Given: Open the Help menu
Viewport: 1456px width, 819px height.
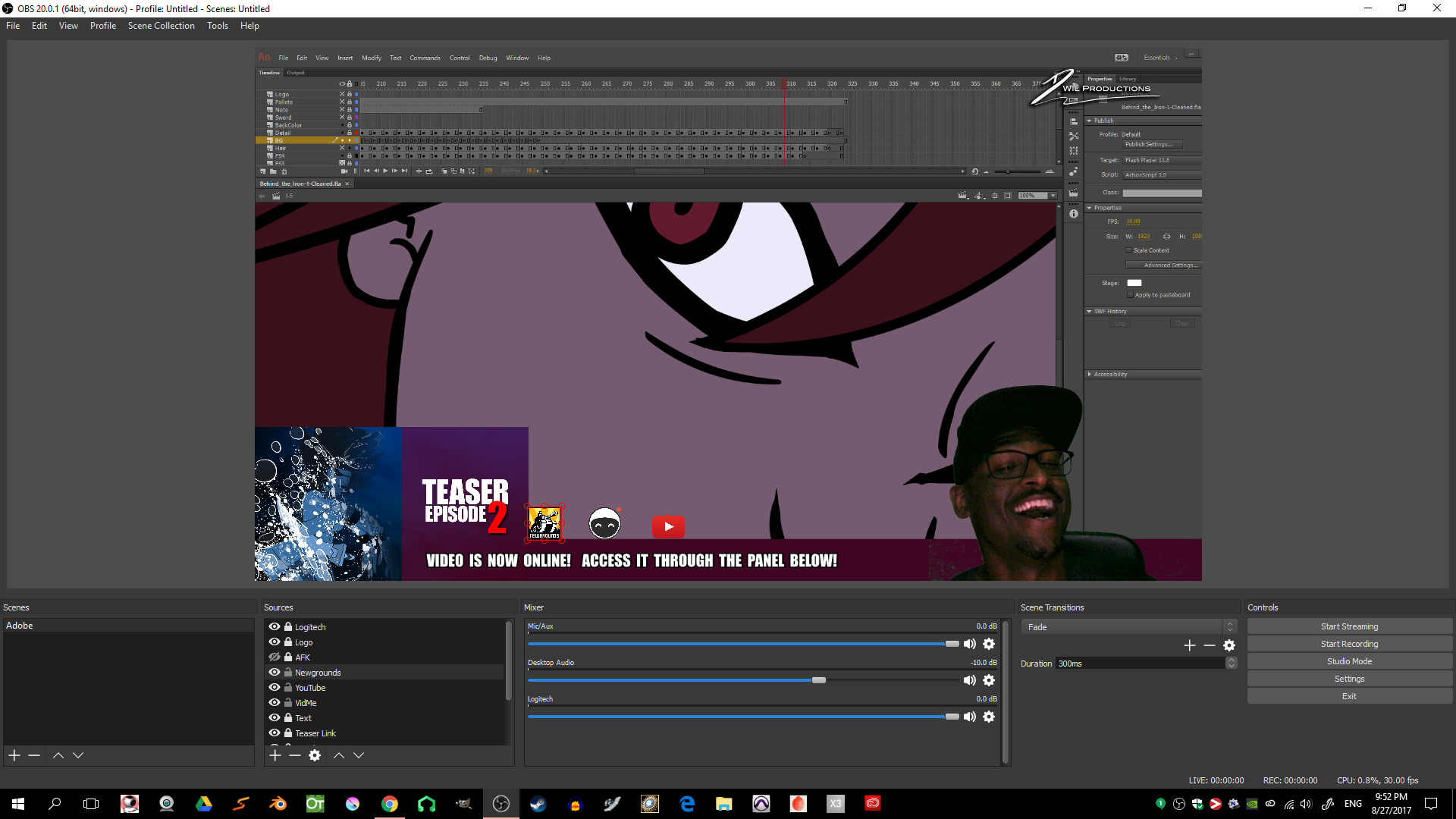Looking at the screenshot, I should [x=249, y=26].
